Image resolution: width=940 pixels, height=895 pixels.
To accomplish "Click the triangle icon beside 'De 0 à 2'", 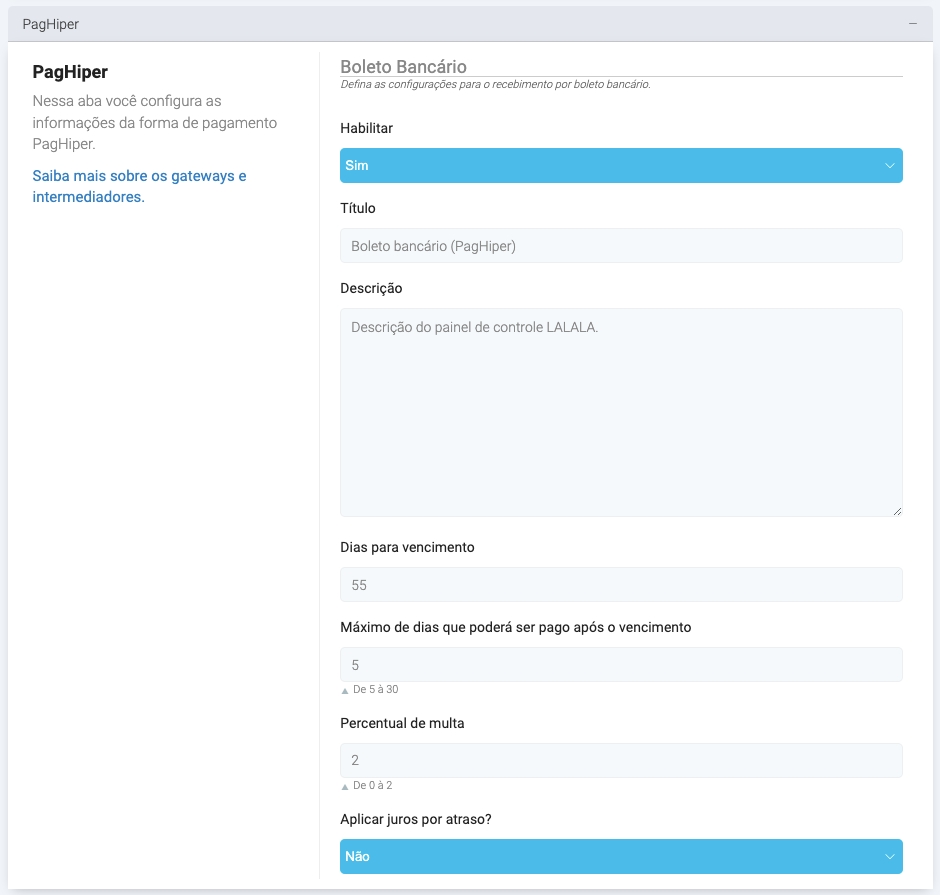I will point(346,786).
